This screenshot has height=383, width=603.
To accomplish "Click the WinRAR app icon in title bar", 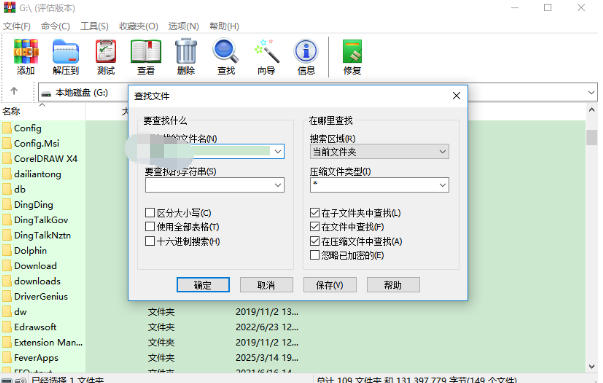I will [10, 7].
